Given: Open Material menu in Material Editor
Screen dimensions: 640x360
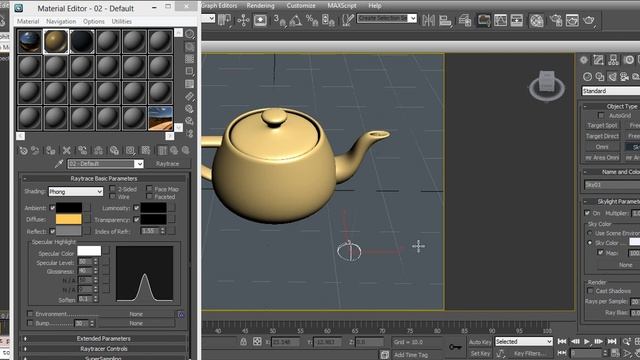Looking at the screenshot, I should click(28, 21).
